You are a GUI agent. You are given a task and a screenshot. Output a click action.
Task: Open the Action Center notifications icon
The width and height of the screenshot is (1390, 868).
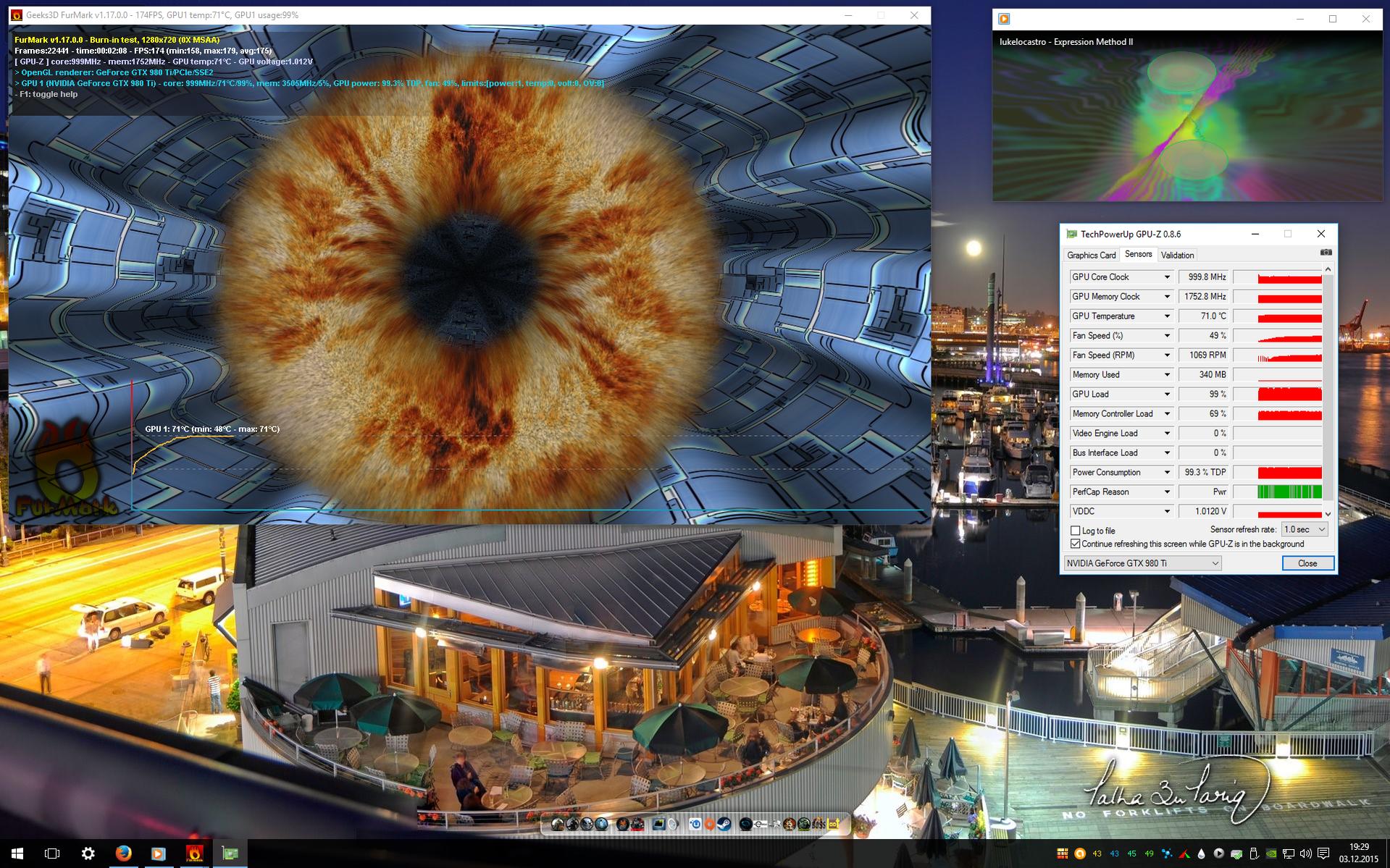point(1323,854)
